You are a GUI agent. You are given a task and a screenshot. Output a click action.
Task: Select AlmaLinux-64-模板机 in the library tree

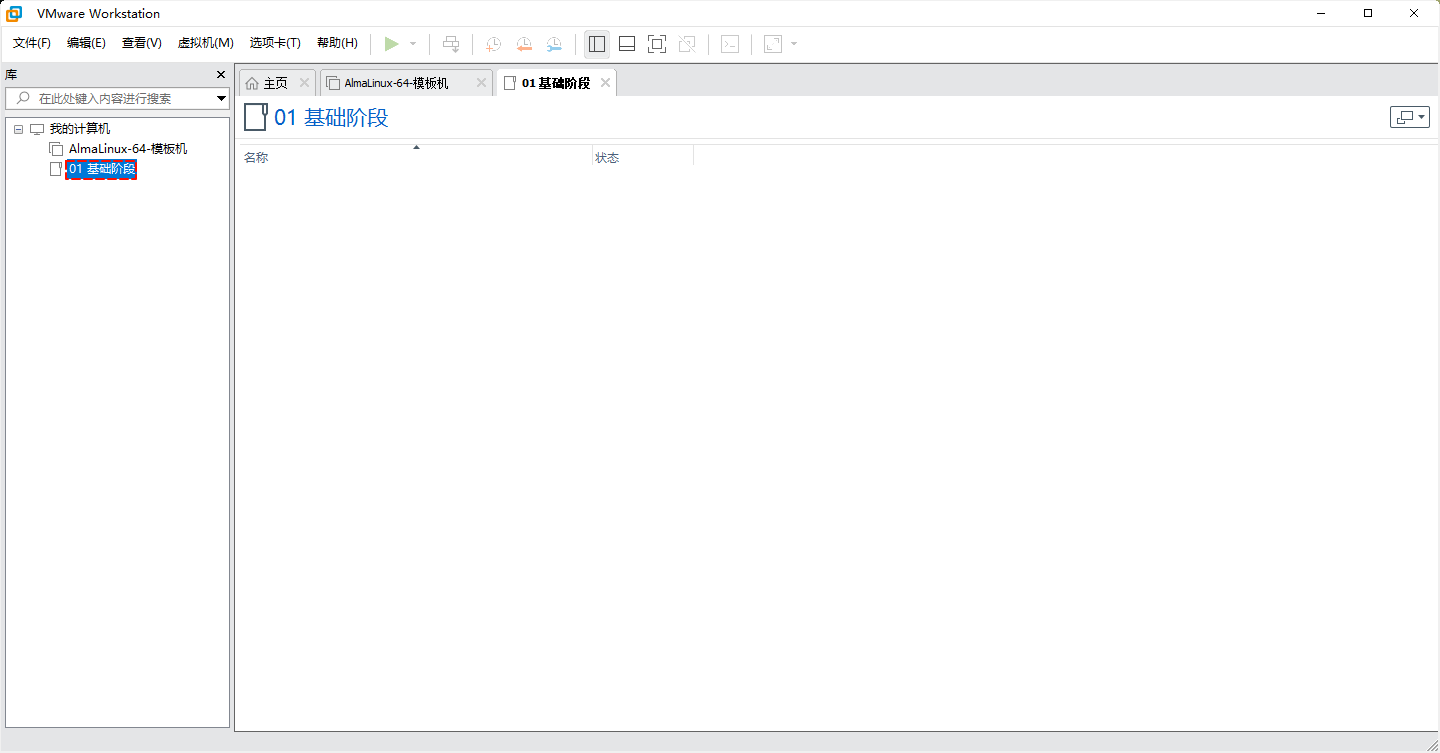click(127, 149)
